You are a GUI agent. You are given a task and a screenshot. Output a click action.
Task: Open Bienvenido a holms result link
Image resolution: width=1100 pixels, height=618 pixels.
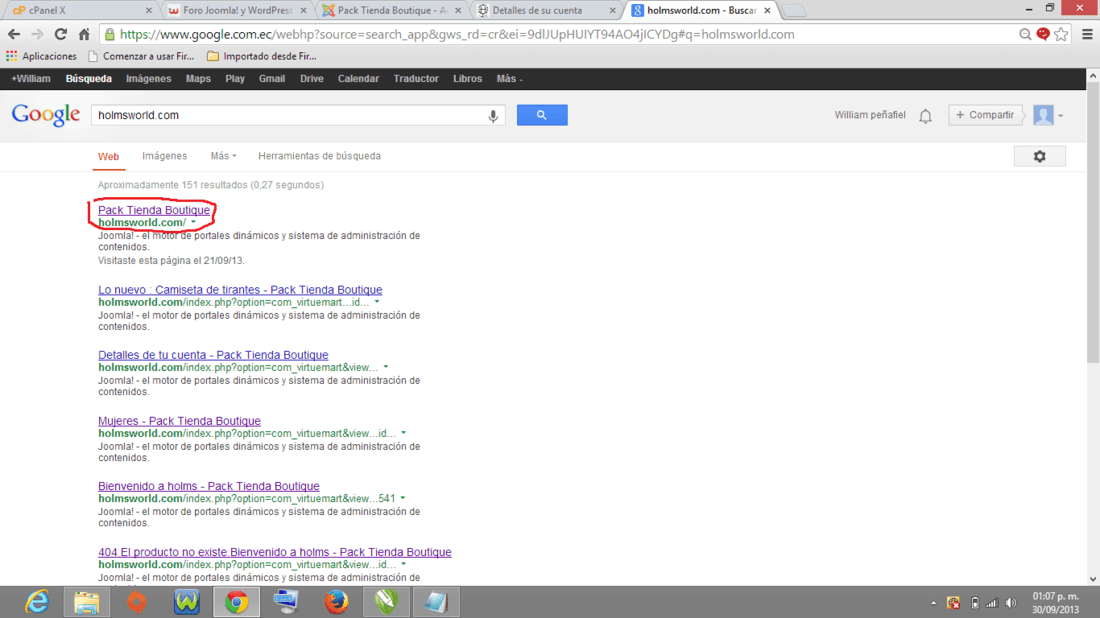pyautogui.click(x=208, y=486)
